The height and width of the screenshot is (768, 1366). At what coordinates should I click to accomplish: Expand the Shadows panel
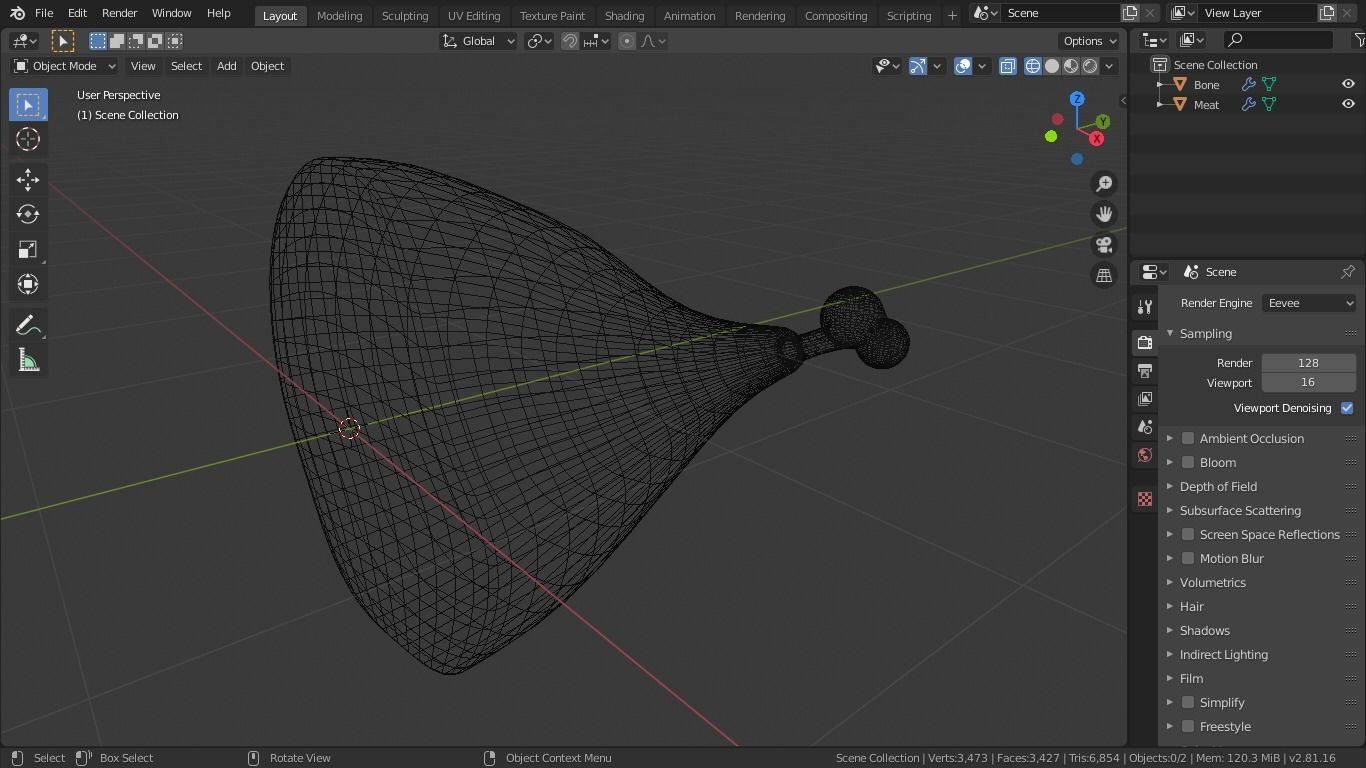1170,630
